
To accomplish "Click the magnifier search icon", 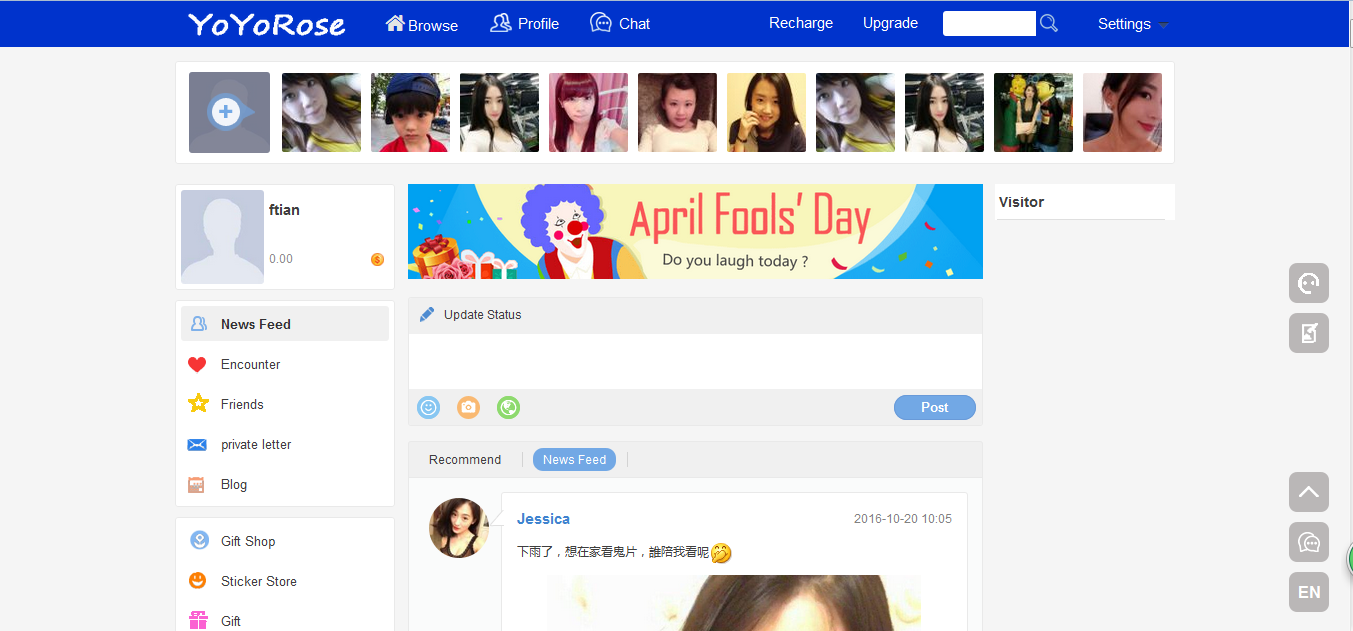I will pos(1048,23).
